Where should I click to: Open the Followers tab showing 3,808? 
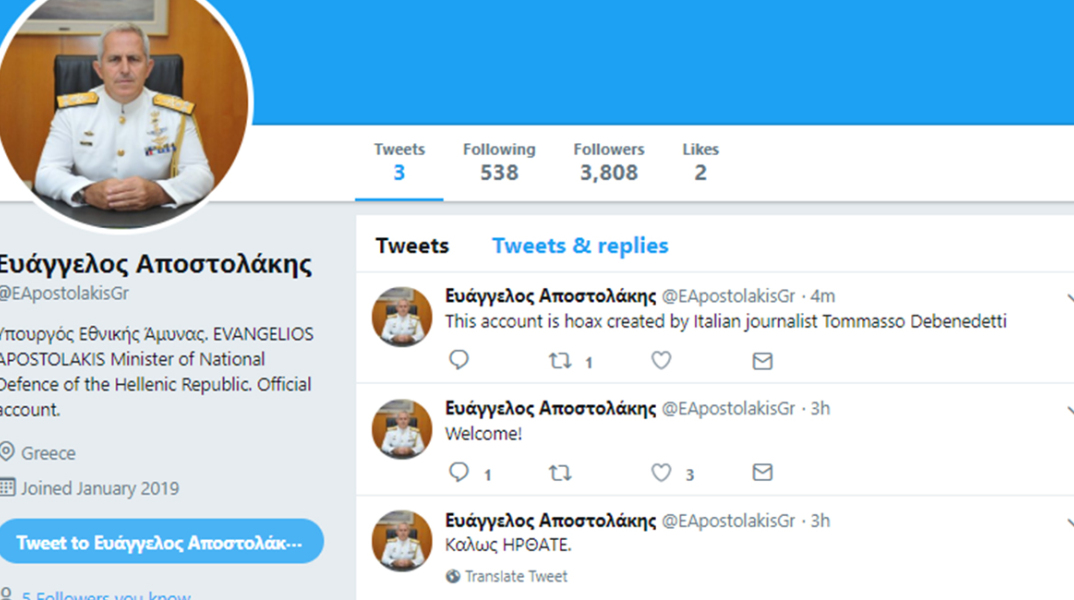[x=609, y=162]
